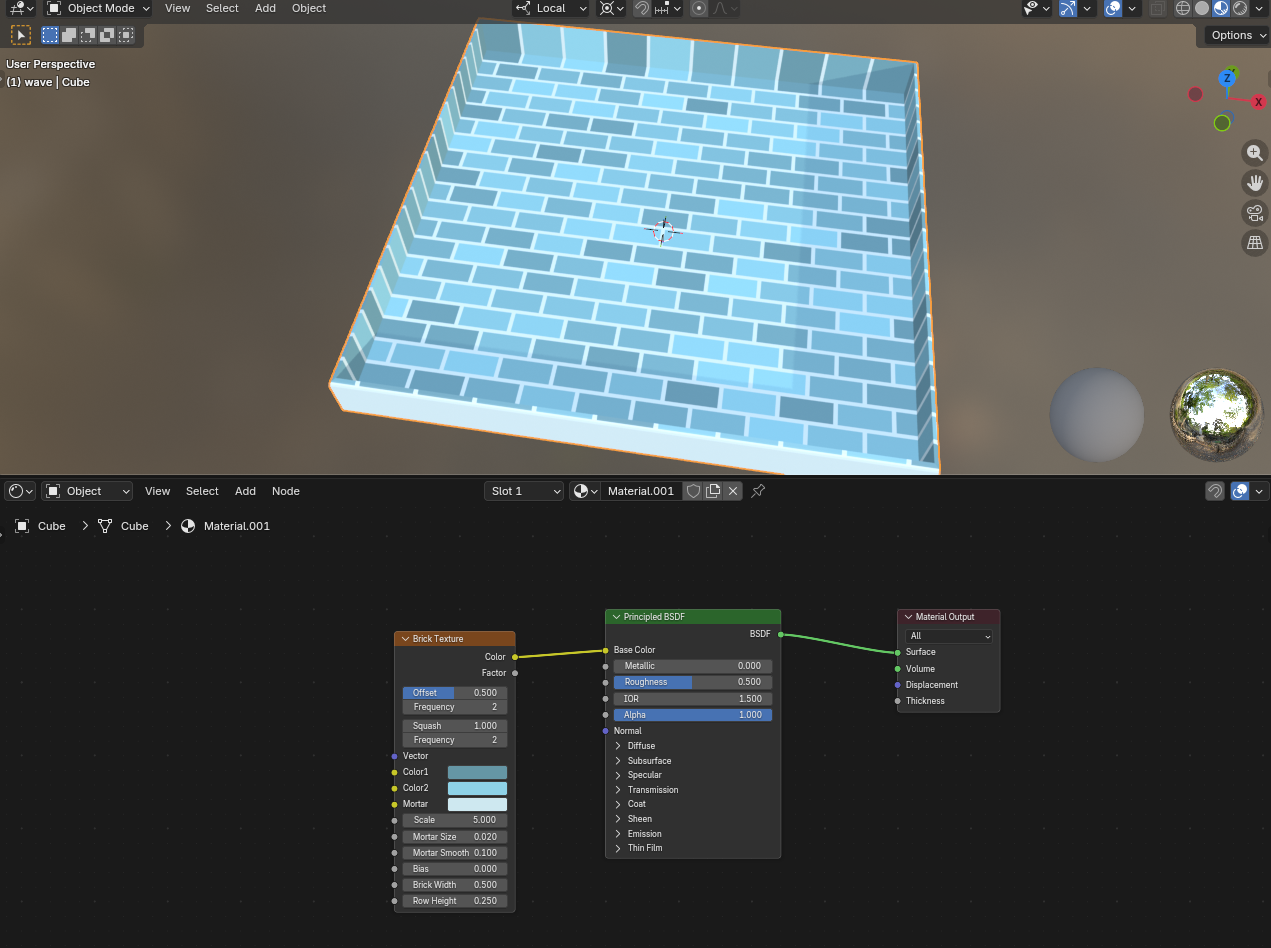Screen dimensions: 1271x948
Task: Switch to Material Preview shading
Action: click(x=1221, y=8)
